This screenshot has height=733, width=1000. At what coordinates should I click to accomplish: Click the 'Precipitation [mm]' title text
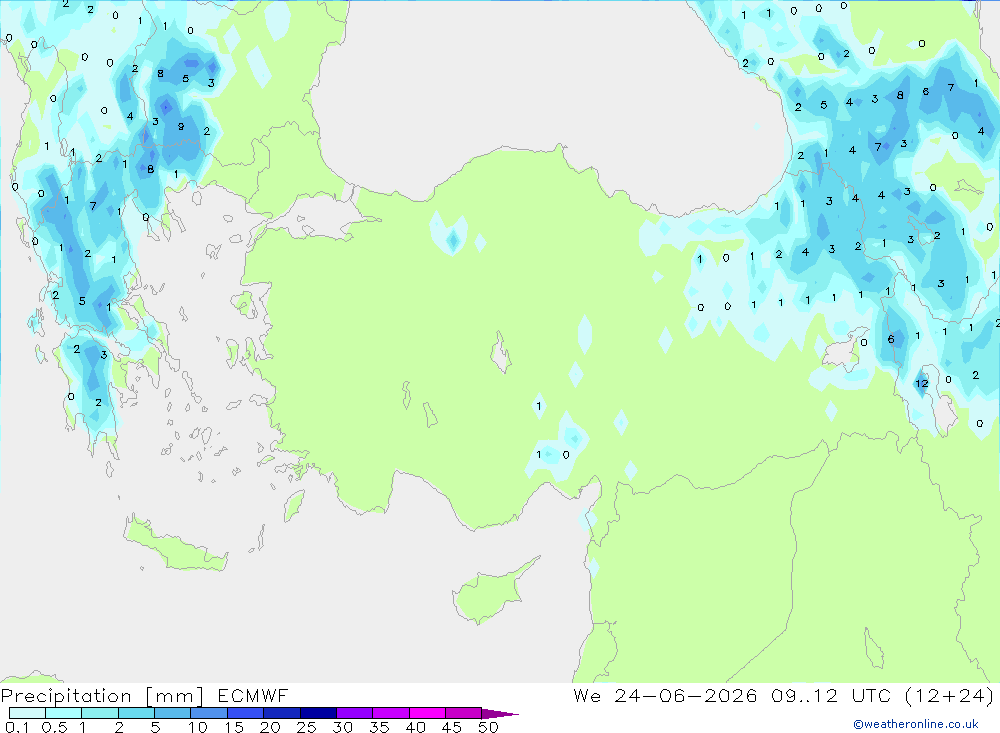coord(102,696)
